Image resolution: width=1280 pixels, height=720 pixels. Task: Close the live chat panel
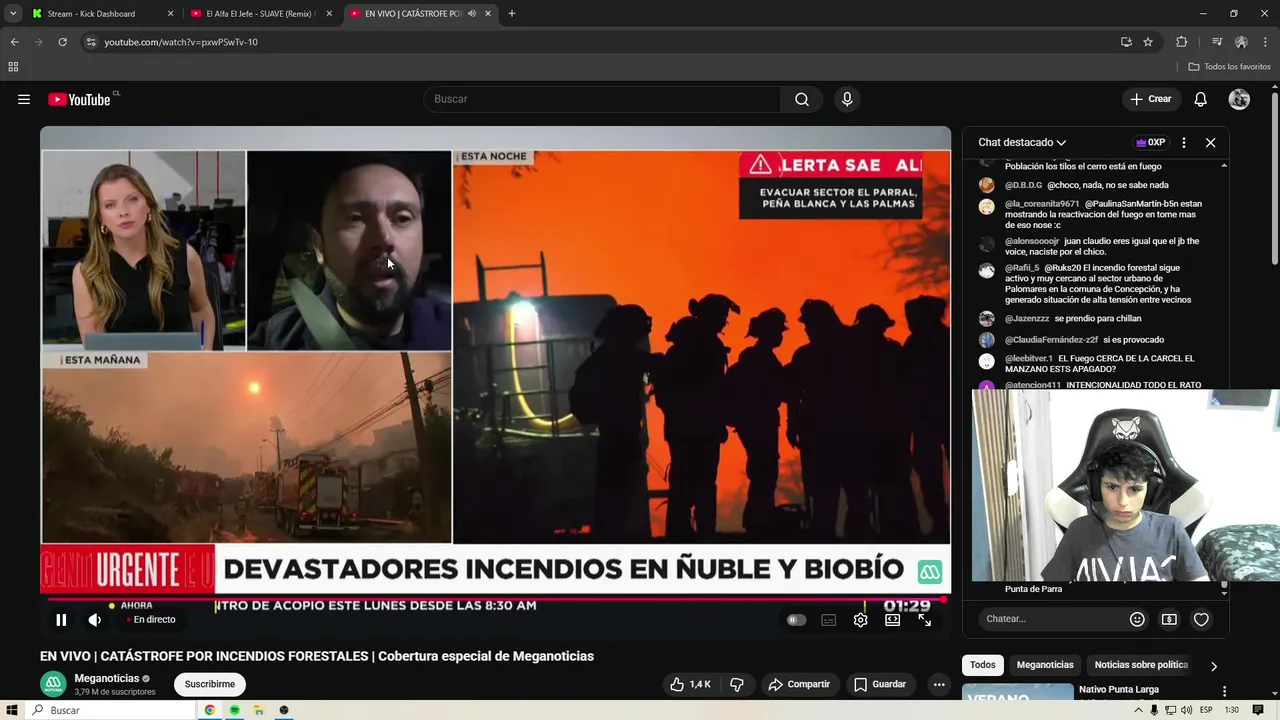pyautogui.click(x=1210, y=142)
